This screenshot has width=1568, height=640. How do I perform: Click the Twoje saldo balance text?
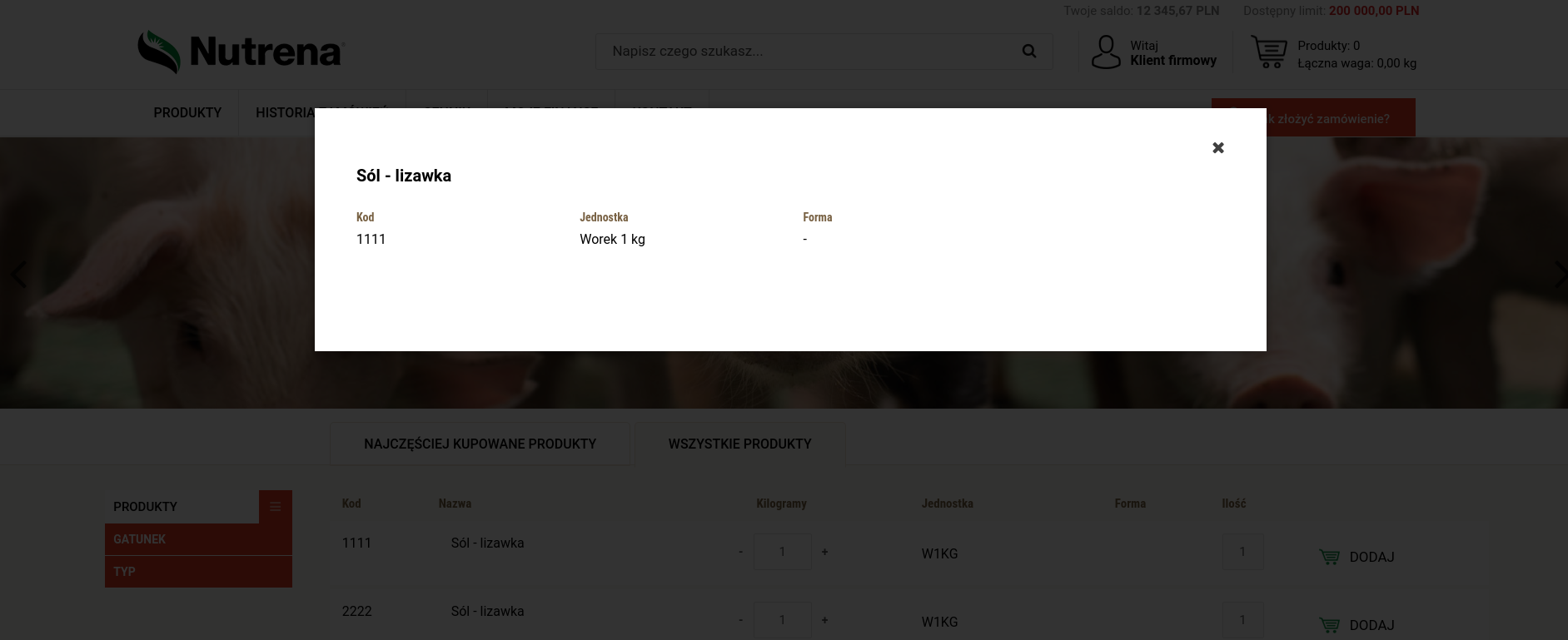(1141, 11)
